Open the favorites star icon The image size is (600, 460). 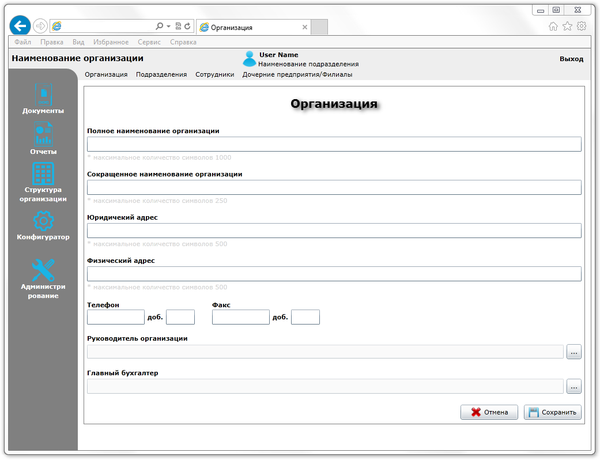point(567,26)
